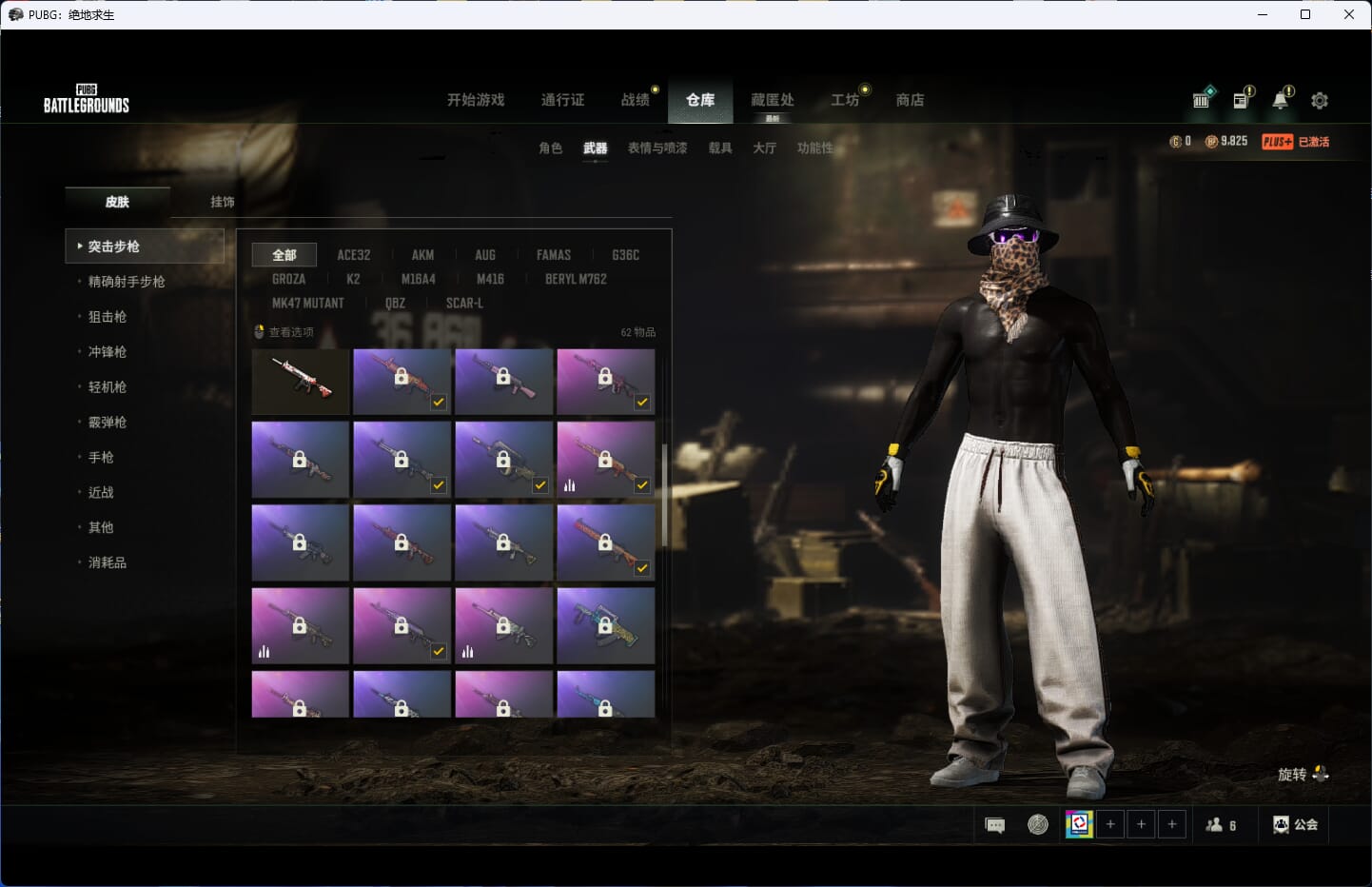Open the settings gear
1372x887 pixels.
point(1320,100)
